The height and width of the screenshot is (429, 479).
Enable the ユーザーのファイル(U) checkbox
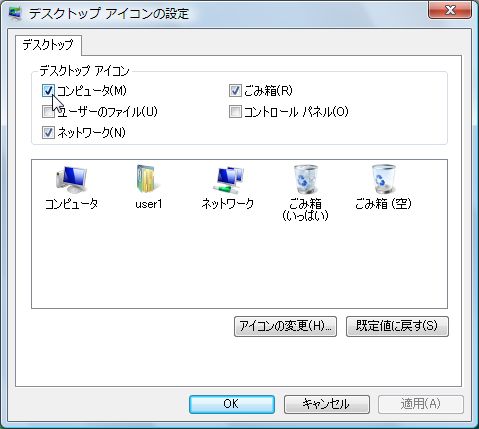click(x=48, y=112)
